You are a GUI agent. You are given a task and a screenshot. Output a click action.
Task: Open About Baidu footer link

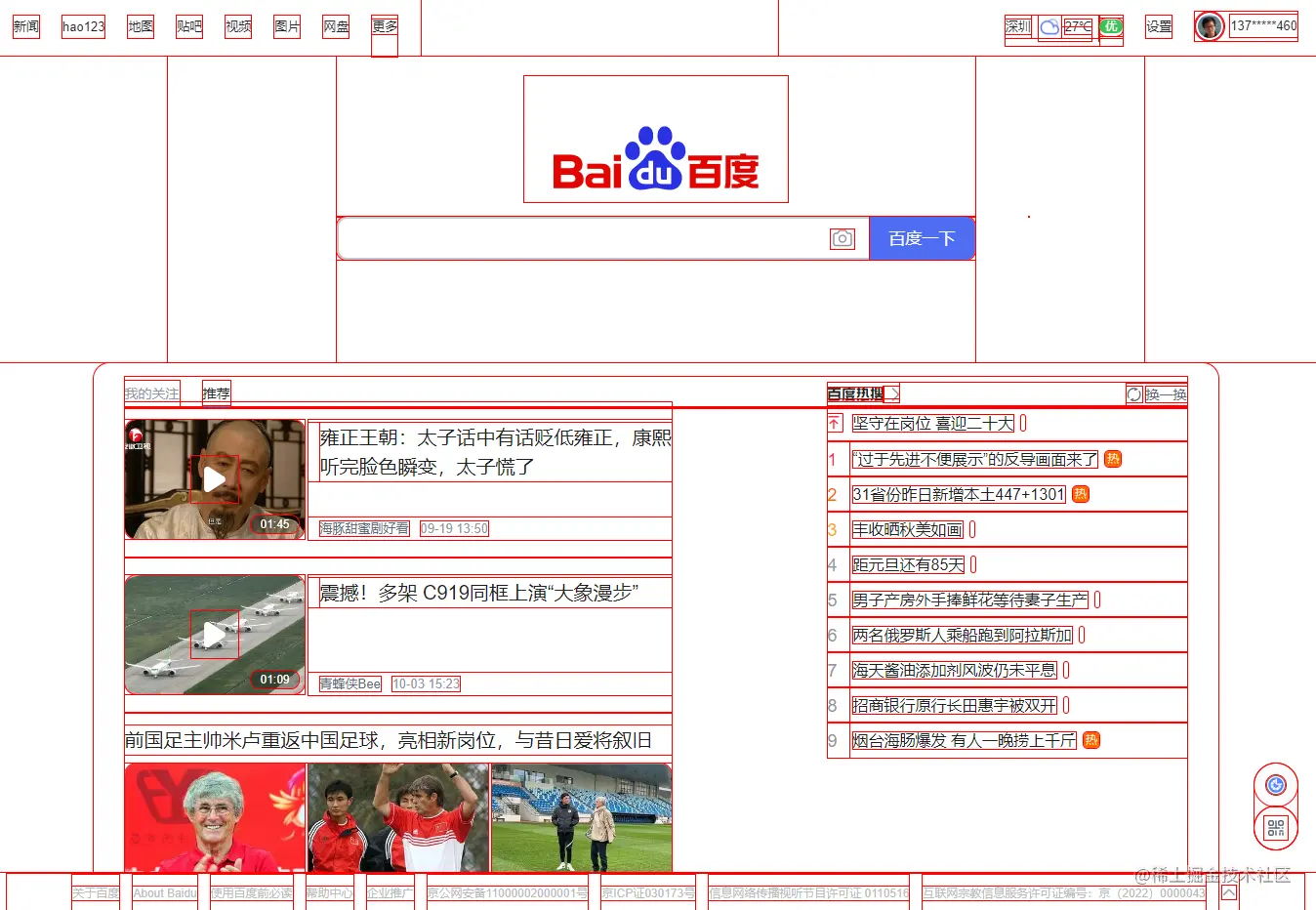click(165, 892)
